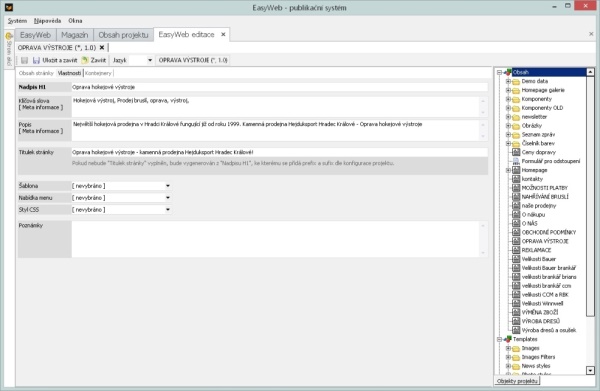Click the O nákupu page icon
Screen dimensions: 600x391
(x=516, y=215)
